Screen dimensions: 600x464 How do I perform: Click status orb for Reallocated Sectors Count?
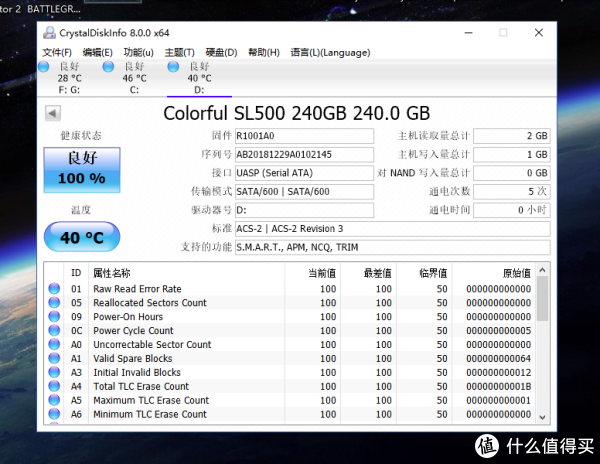(54, 303)
